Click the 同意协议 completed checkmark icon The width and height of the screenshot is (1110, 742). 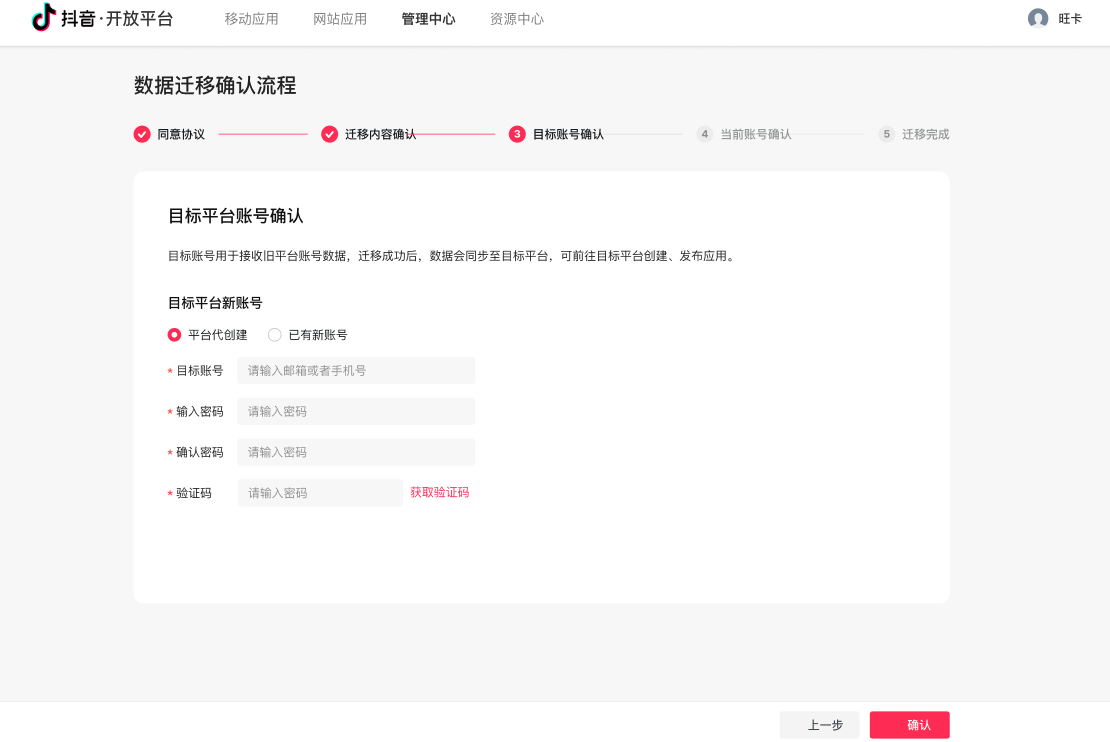pyautogui.click(x=142, y=134)
